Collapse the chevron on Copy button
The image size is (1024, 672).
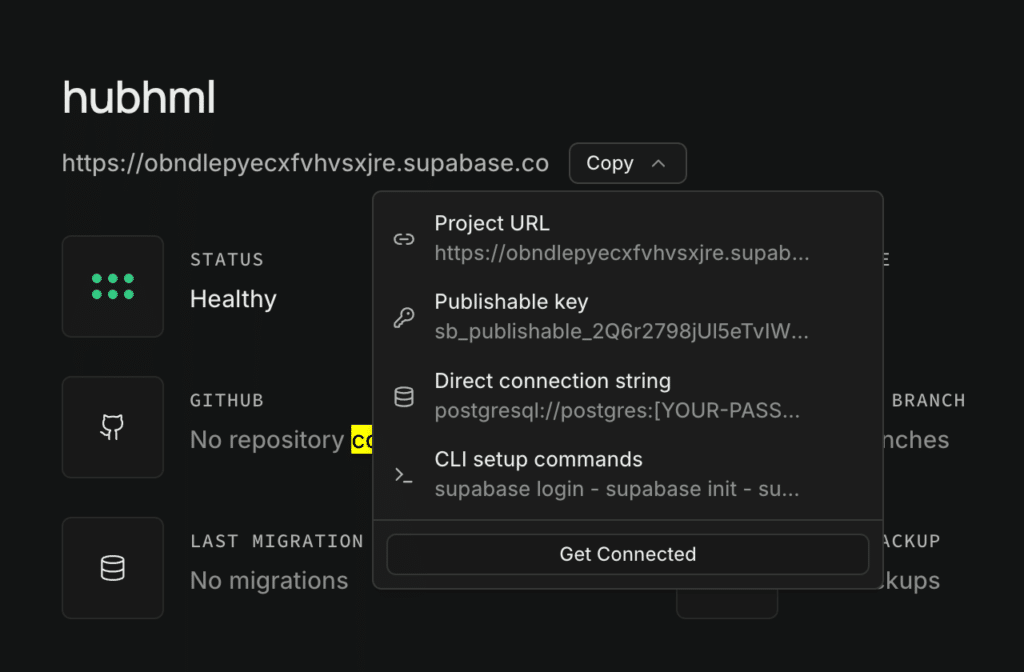click(x=658, y=163)
